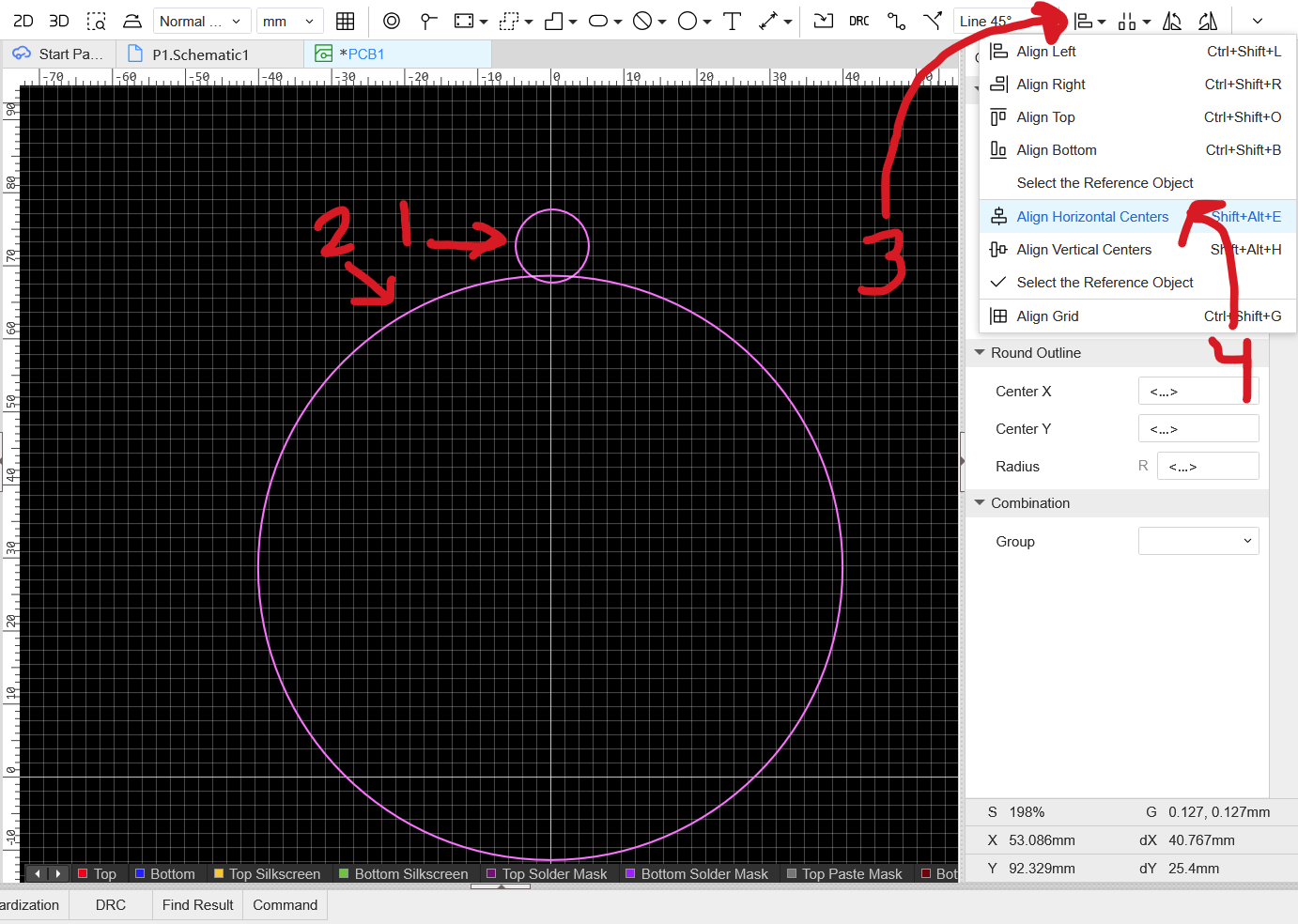Toggle the second Select the Reference Object option
Image resolution: width=1298 pixels, height=924 pixels.
[x=1105, y=283]
